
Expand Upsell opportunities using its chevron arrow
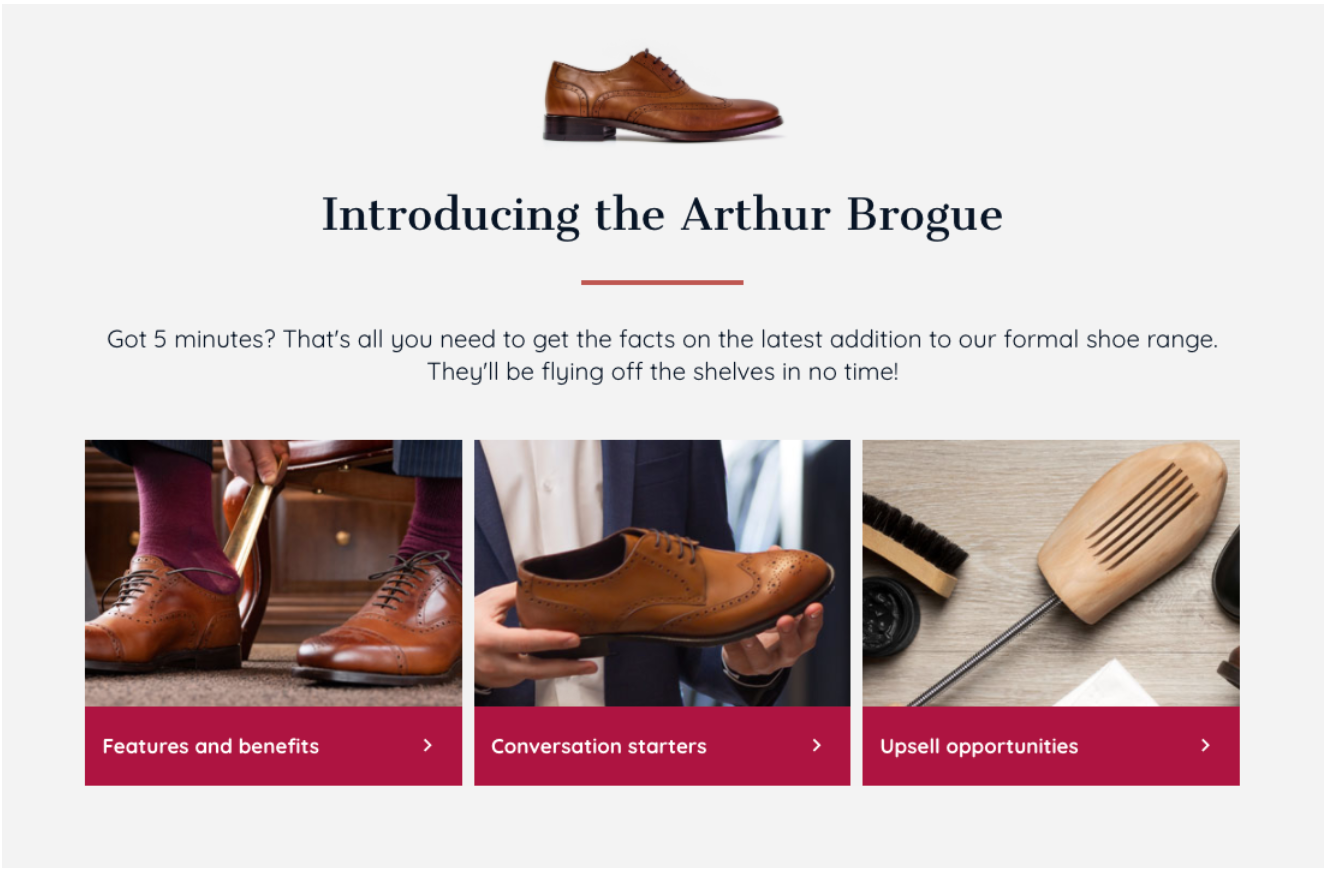[x=1205, y=745]
